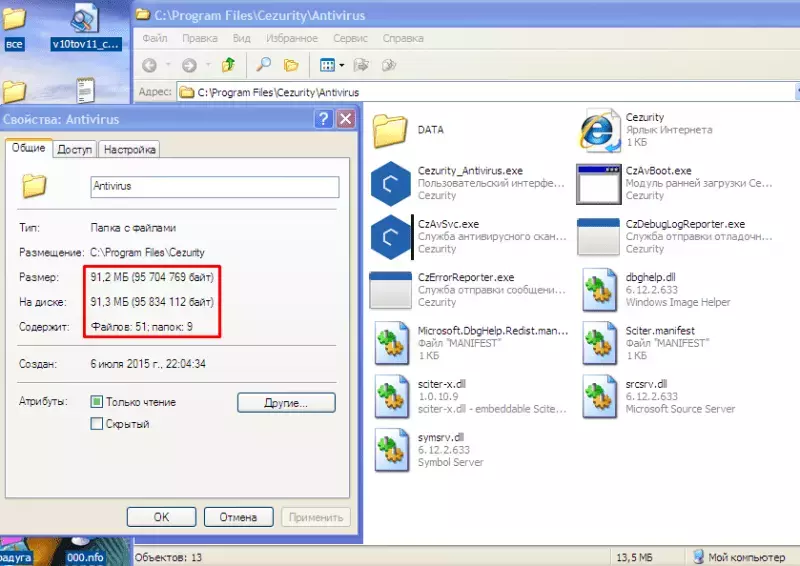Screen dimensions: 800x566
Task: Click the 'Symbol Server' description text
Action: pos(451,462)
